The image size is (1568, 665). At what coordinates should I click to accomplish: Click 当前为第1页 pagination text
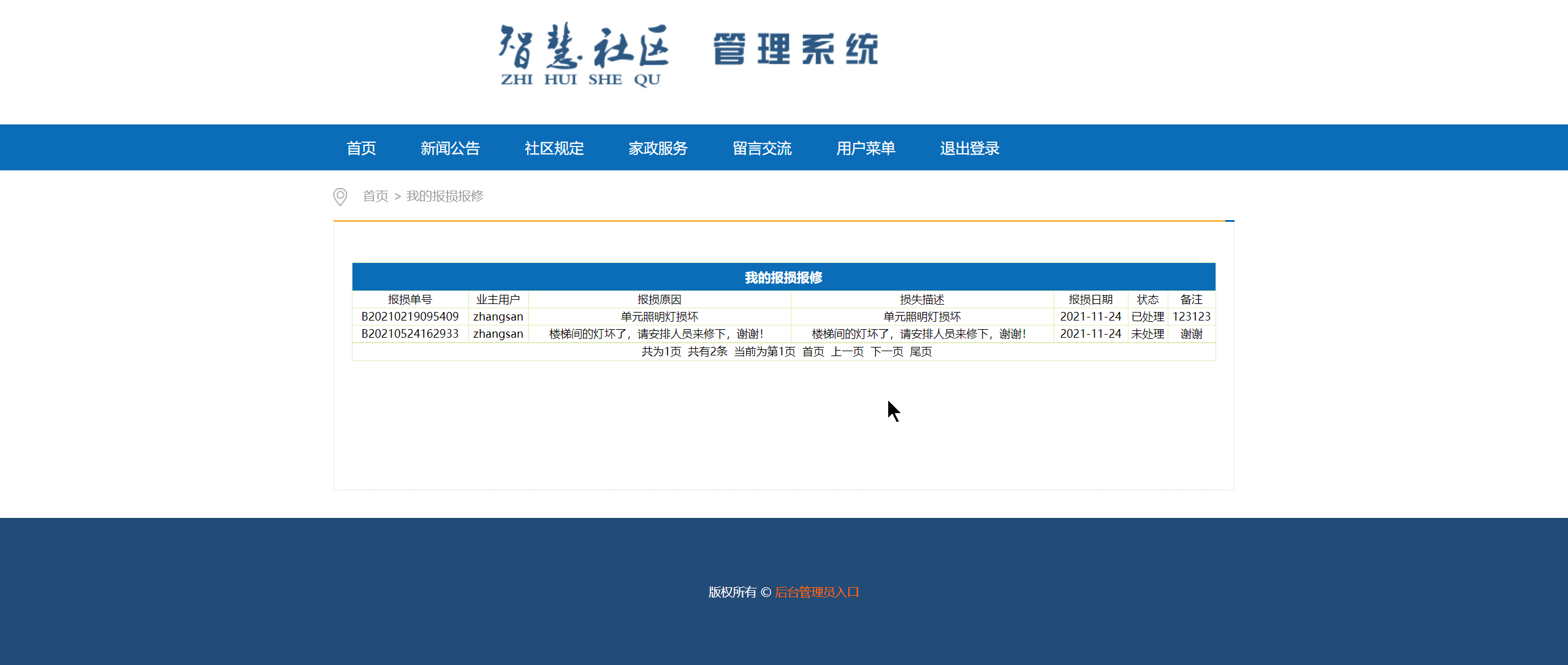[x=765, y=352]
